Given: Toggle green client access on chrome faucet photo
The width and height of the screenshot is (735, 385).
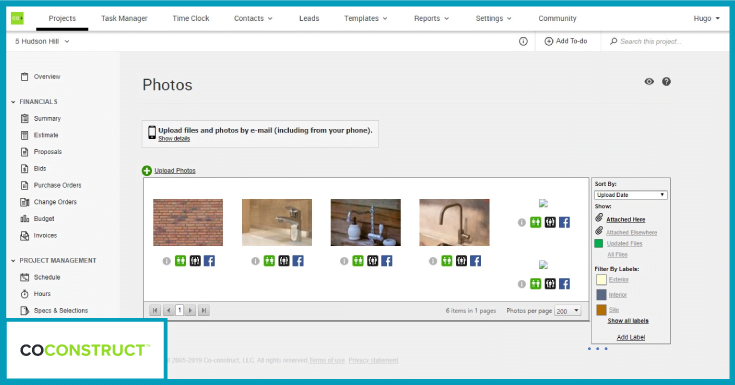Looking at the screenshot, I should tap(269, 261).
